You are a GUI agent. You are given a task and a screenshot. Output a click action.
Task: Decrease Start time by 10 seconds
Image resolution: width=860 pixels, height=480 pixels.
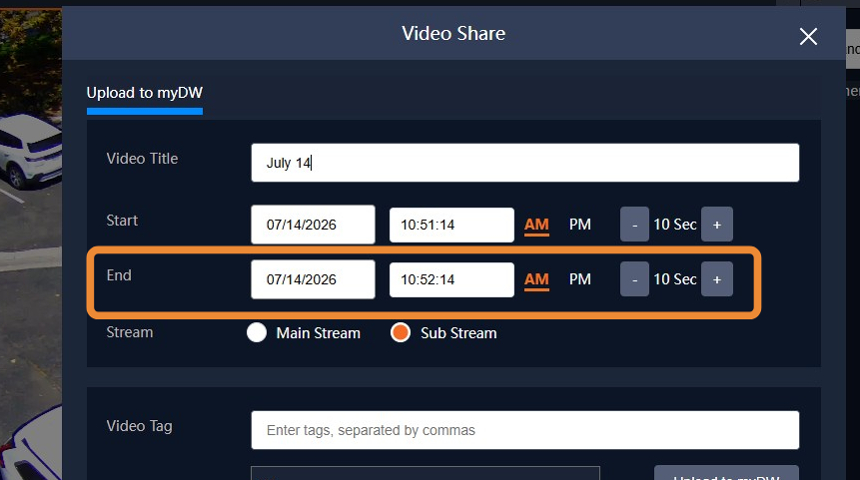point(635,224)
